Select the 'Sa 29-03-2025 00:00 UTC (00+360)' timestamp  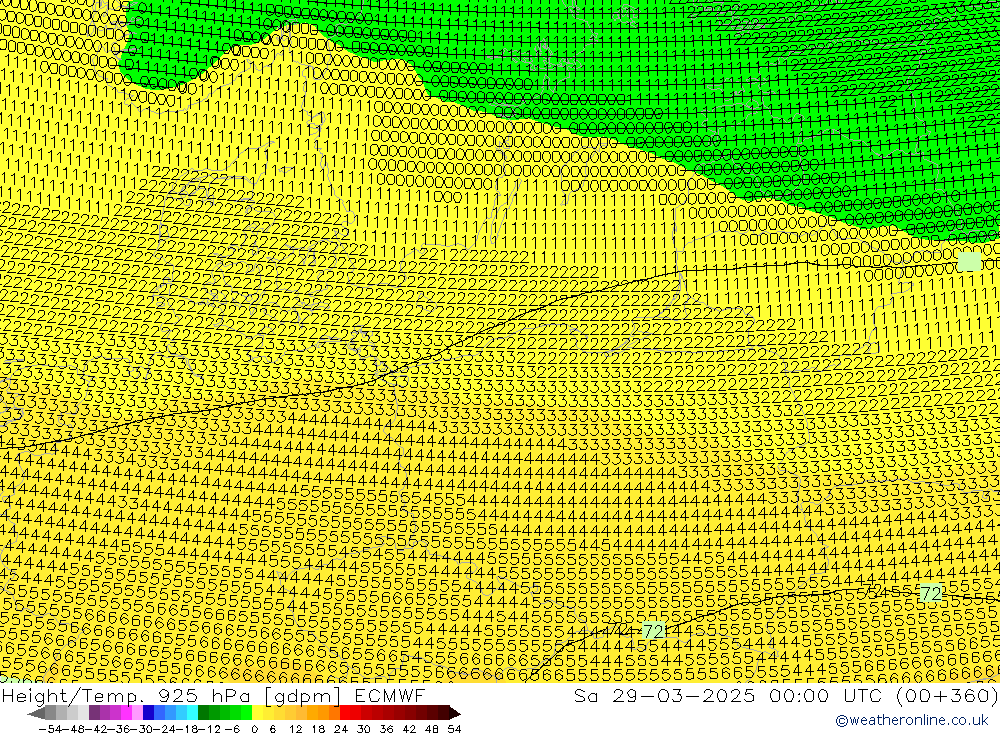786,695
